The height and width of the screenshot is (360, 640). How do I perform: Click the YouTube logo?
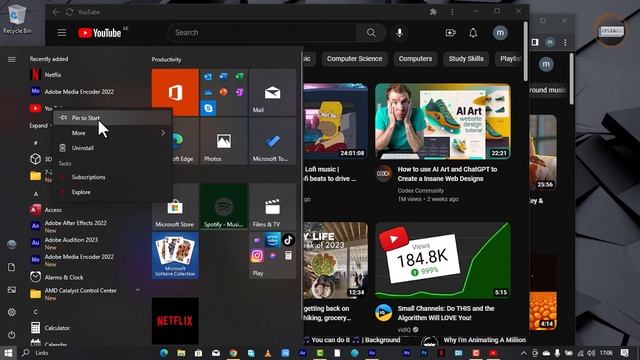pyautogui.click(x=100, y=33)
